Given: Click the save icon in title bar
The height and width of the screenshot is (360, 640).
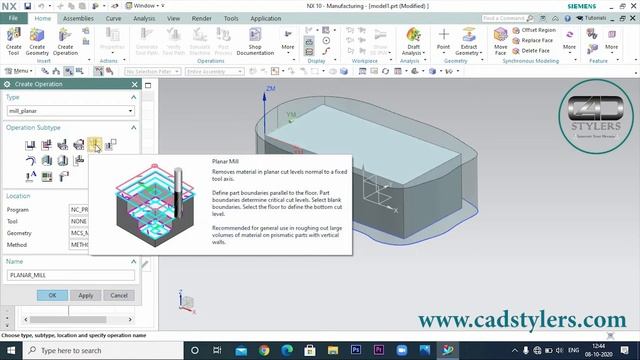Looking at the screenshot, I should click(27, 6).
